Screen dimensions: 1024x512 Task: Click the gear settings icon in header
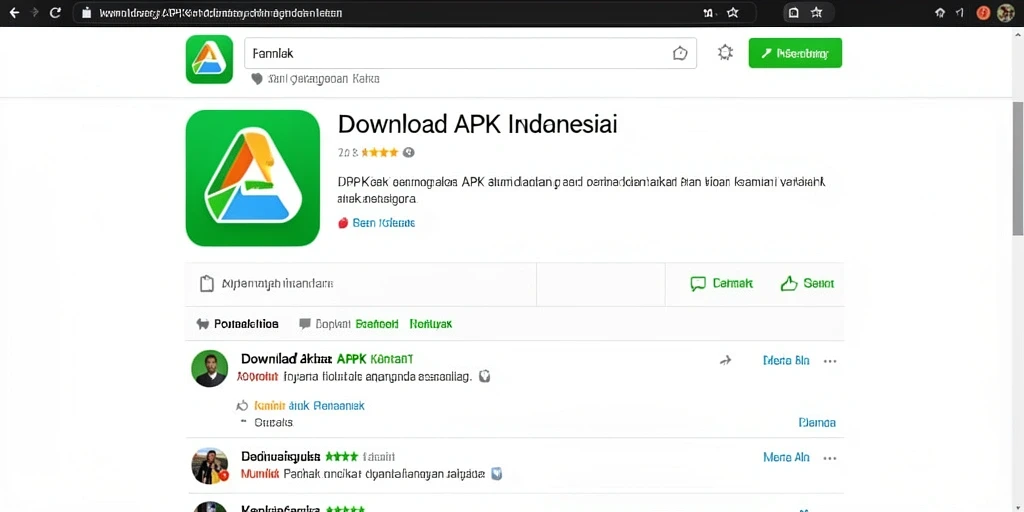pyautogui.click(x=725, y=53)
